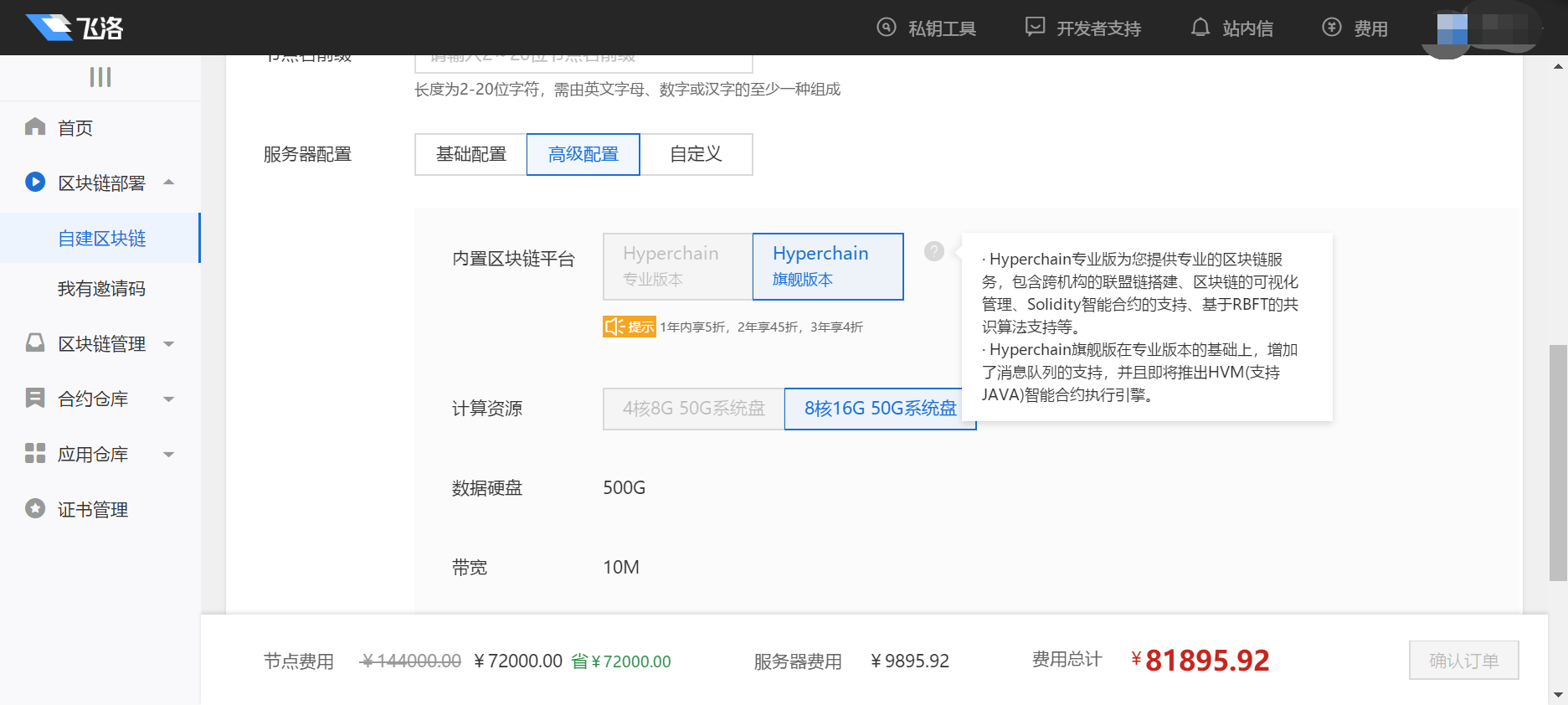Click the 首页 home icon
The image size is (1568, 705).
pyautogui.click(x=35, y=127)
